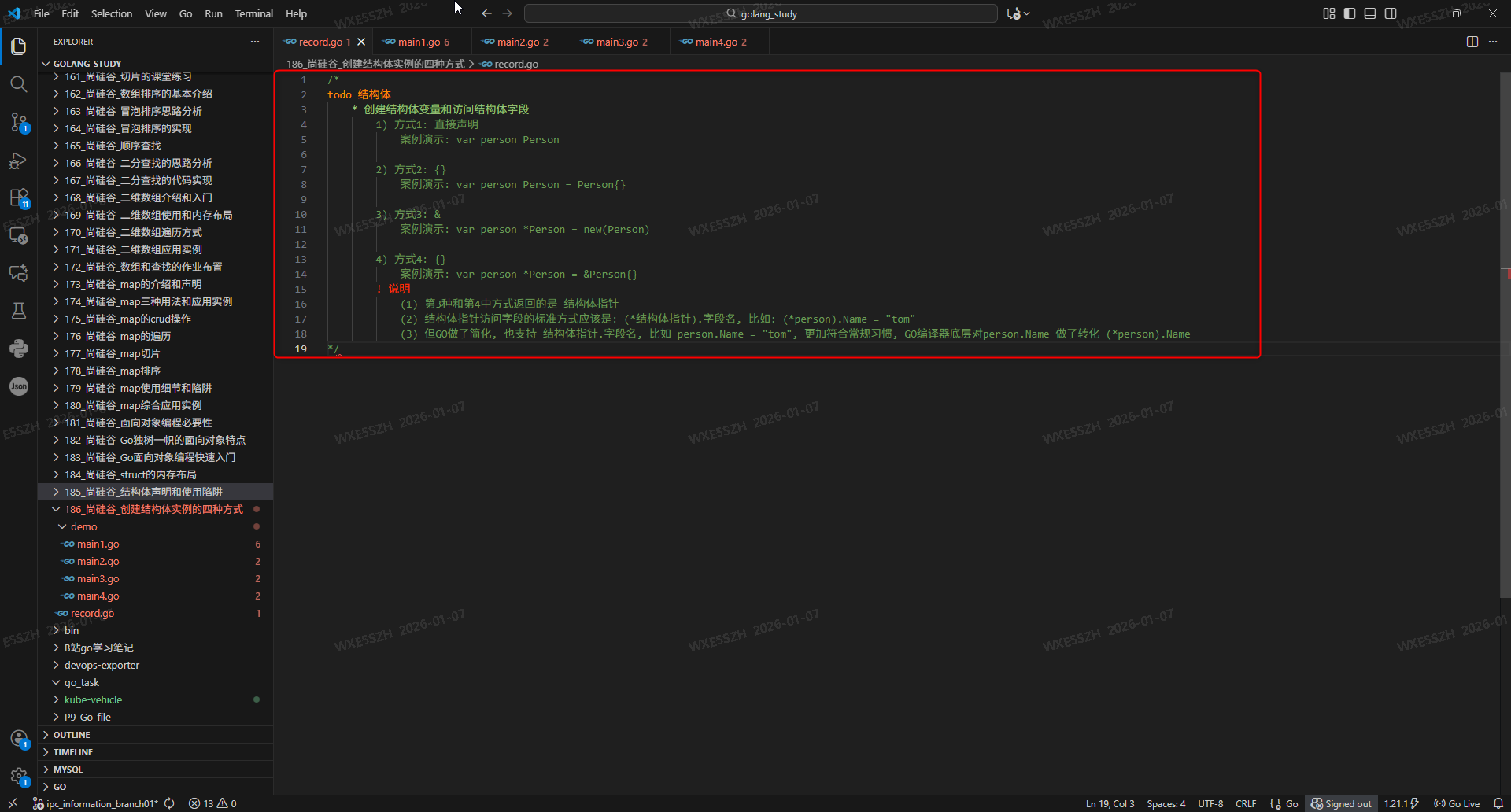Open the dropdown arrow next to Copilot icon
The width and height of the screenshot is (1511, 812).
(x=1026, y=13)
